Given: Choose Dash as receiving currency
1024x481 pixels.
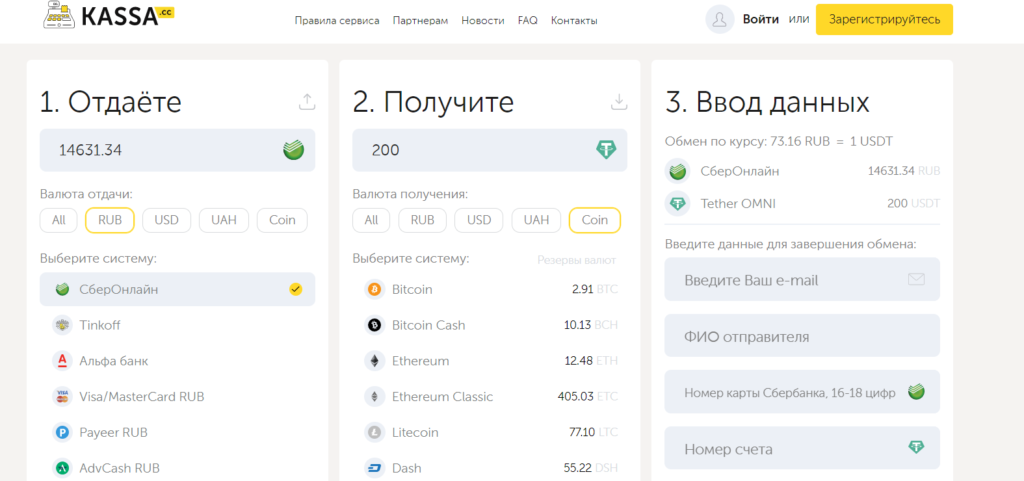Looking at the screenshot, I should pos(490,468).
